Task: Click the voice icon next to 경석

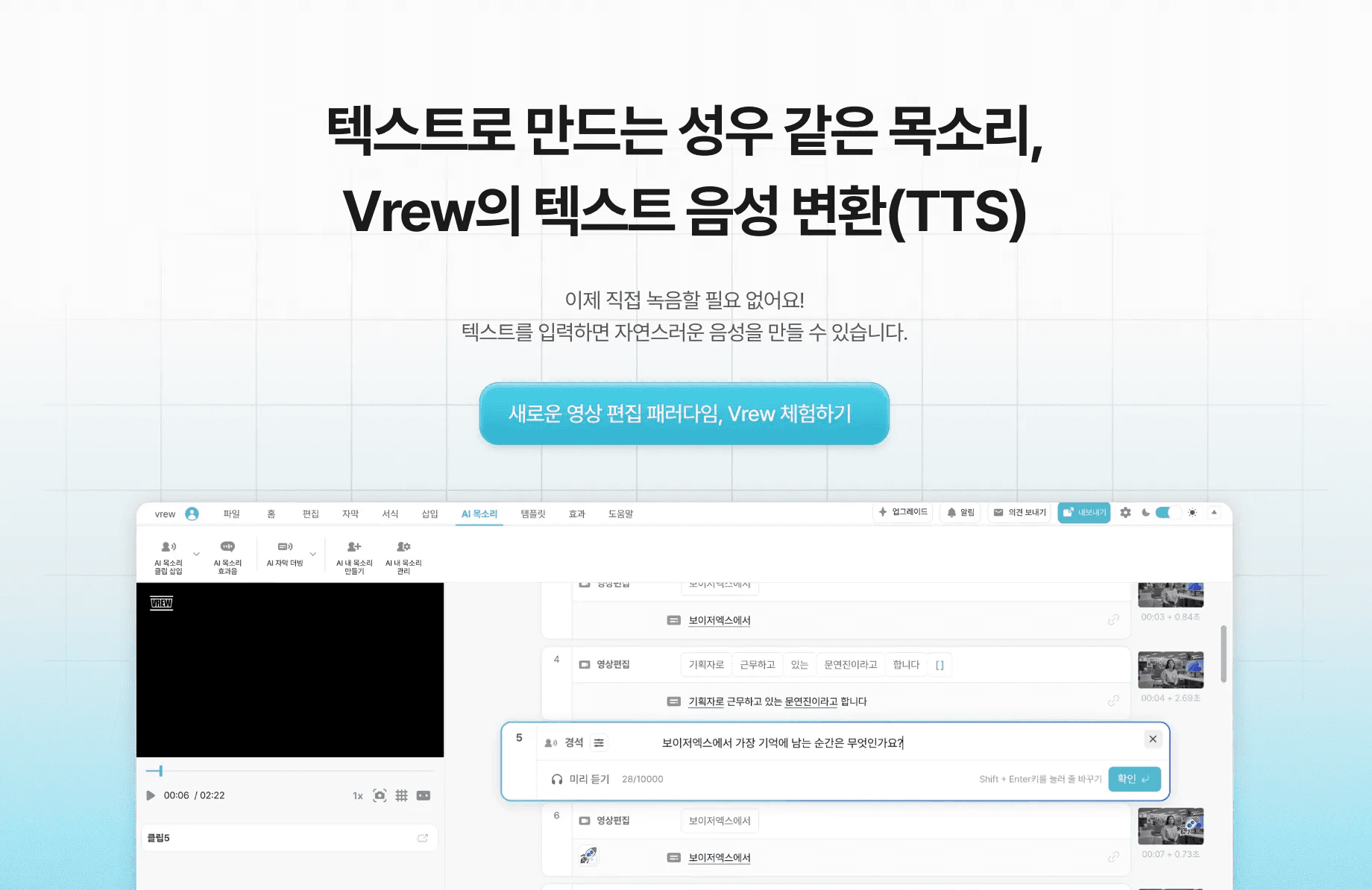Action: pos(551,742)
